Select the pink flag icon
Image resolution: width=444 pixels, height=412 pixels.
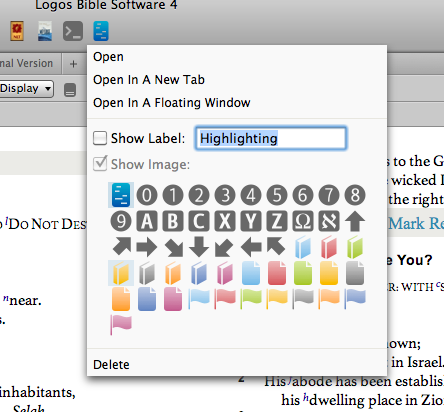pyautogui.click(x=121, y=325)
